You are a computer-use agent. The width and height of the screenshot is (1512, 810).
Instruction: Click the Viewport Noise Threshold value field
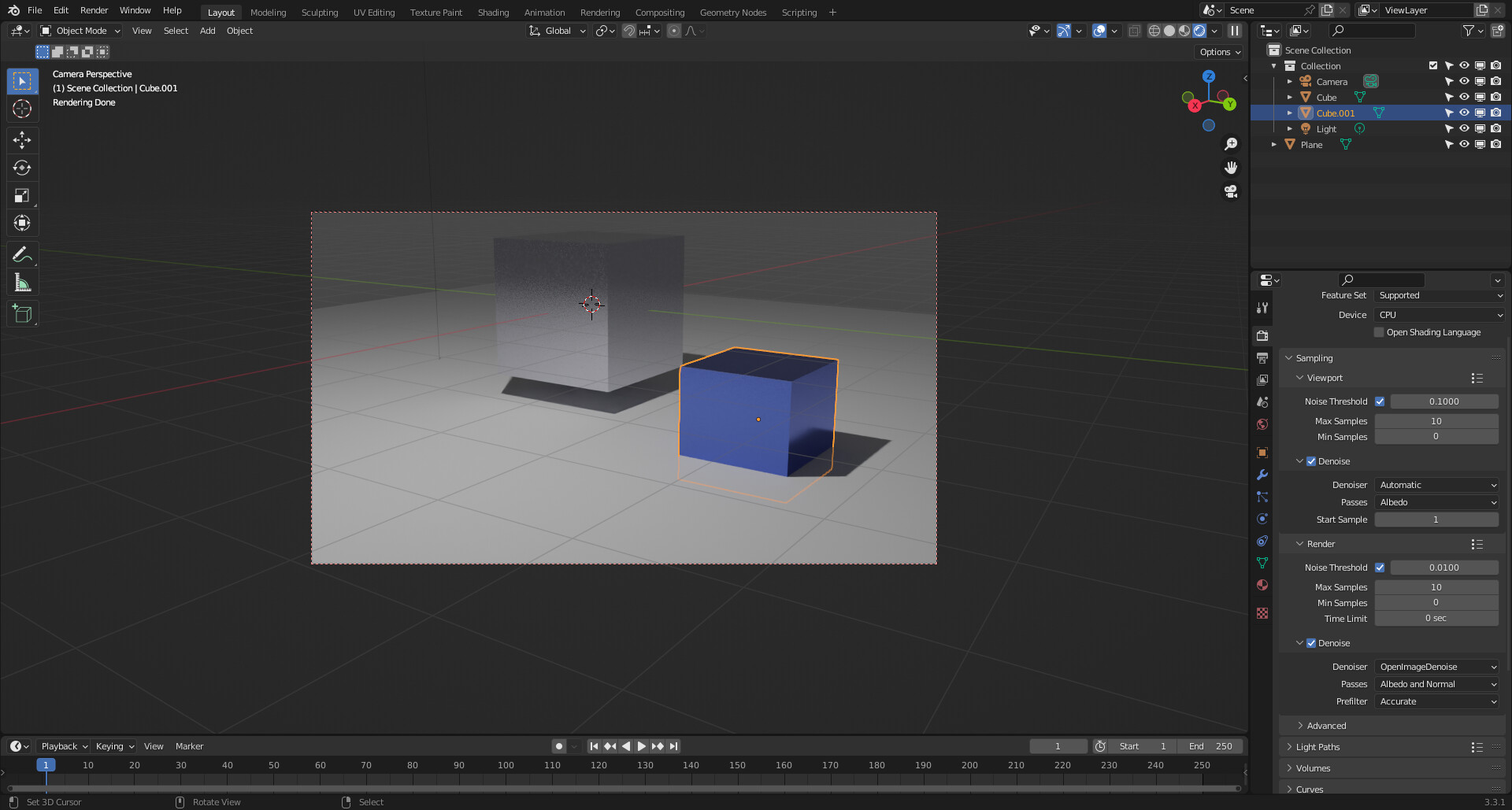pos(1444,401)
